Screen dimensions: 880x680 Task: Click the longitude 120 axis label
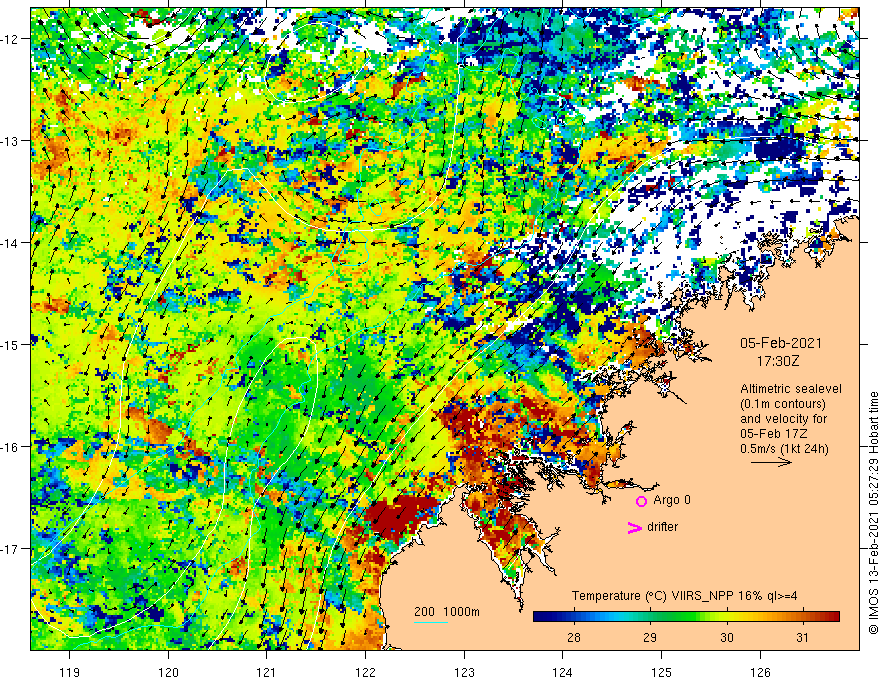[x=168, y=672]
